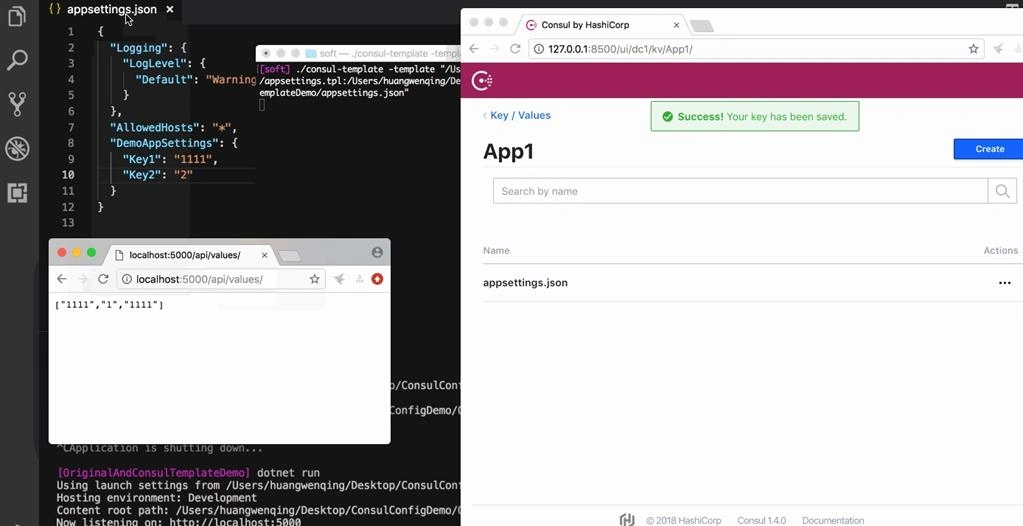The image size is (1023, 526).
Task: Click the localhost:5000/api/values/ address bar
Action: tap(221, 279)
